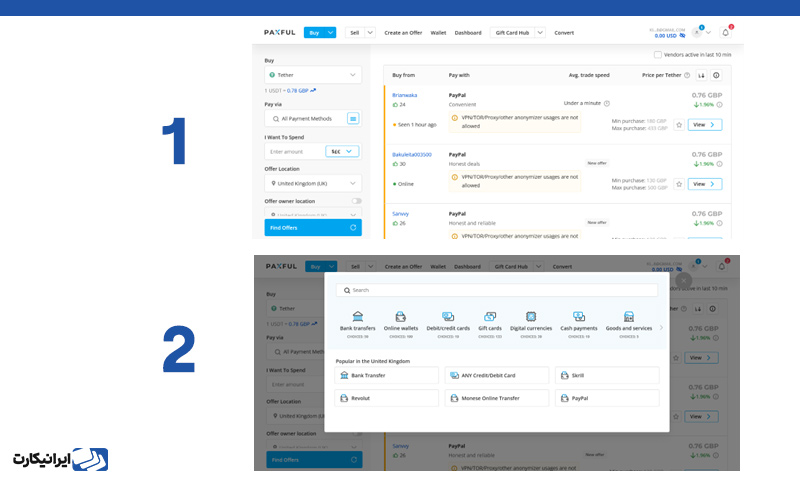Click the info icon at offers header end
The image size is (800, 477).
point(716,76)
